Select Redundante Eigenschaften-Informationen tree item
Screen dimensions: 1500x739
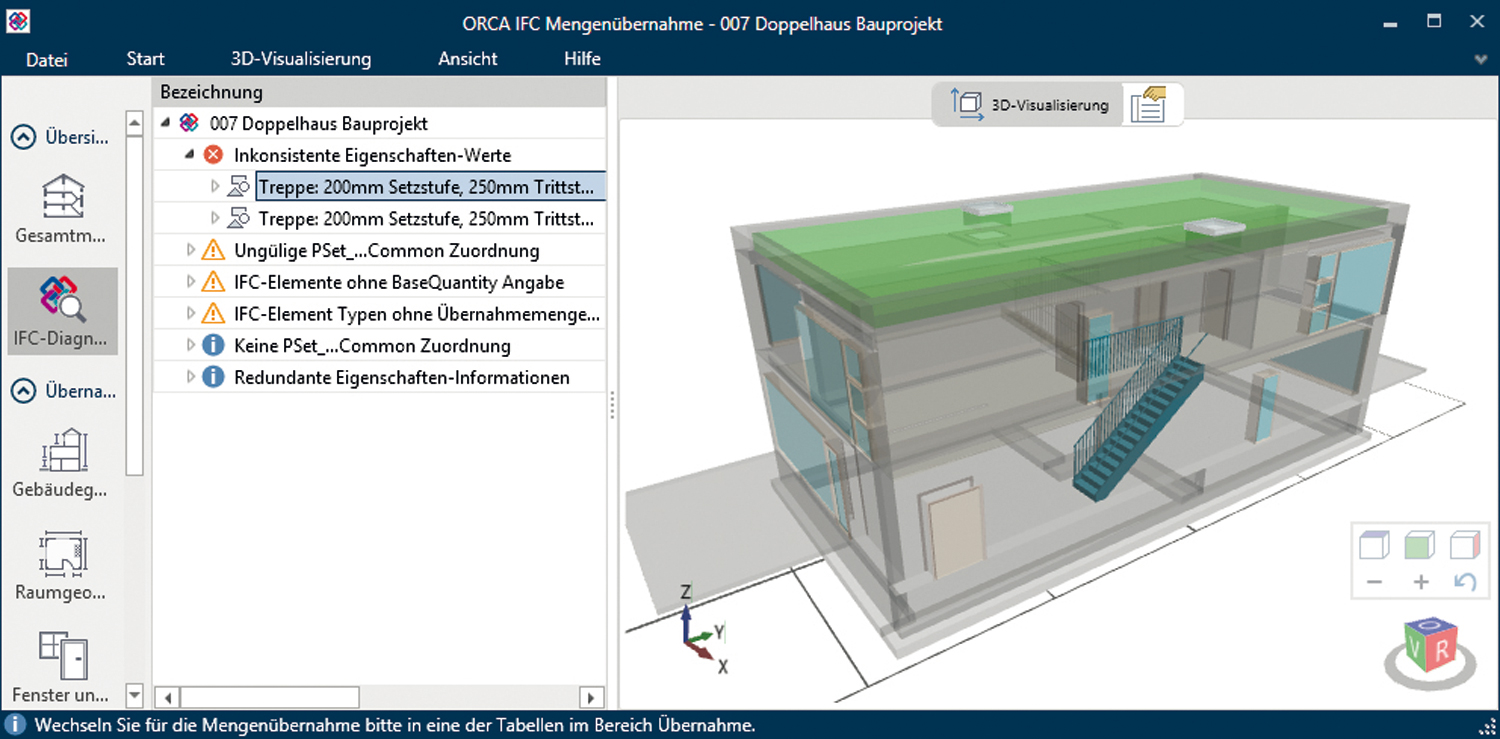(401, 377)
